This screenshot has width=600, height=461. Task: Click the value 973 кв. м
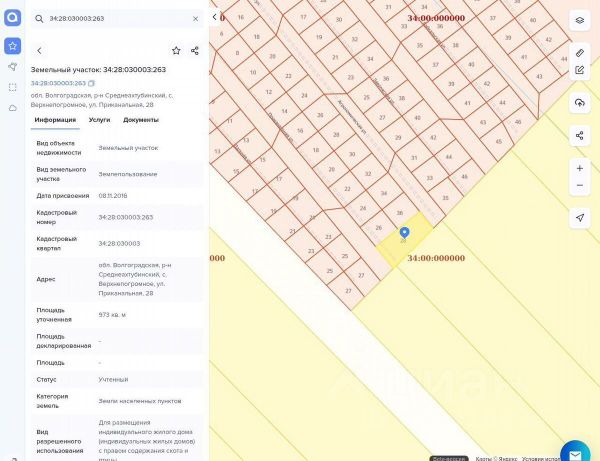pos(112,315)
